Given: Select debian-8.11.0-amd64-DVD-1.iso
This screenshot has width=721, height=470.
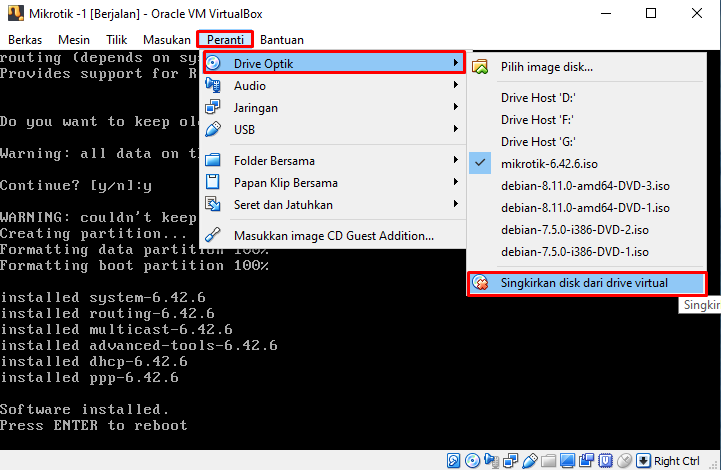Looking at the screenshot, I should 585,208.
